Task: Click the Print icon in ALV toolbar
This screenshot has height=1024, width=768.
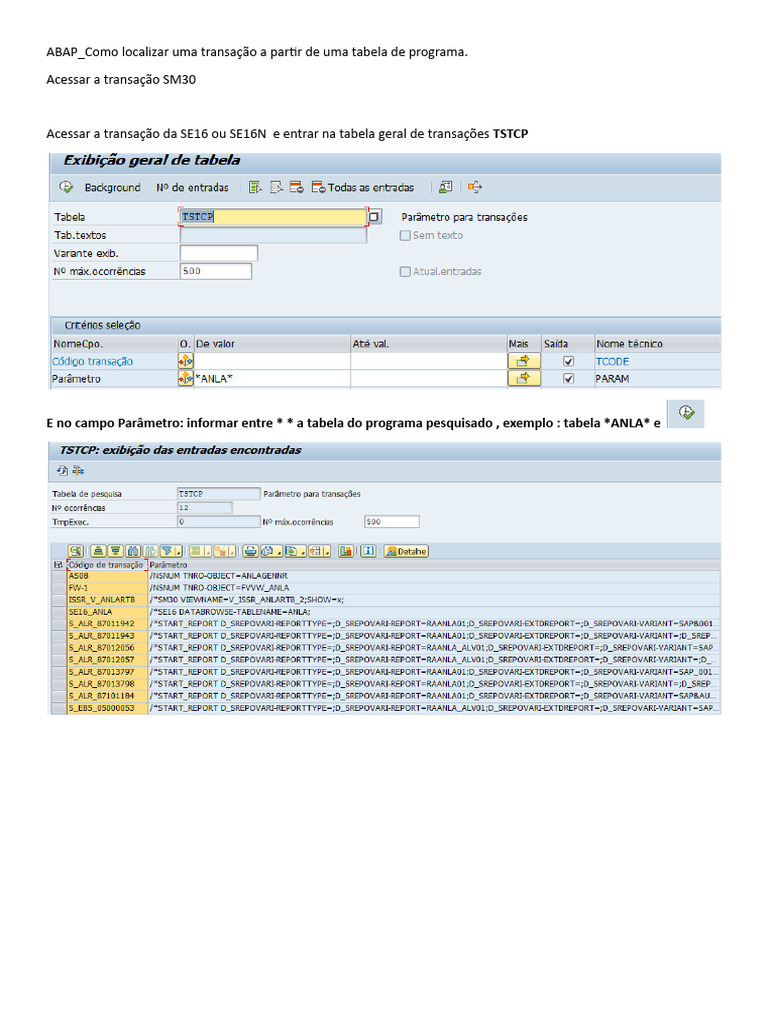Action: pyautogui.click(x=250, y=551)
